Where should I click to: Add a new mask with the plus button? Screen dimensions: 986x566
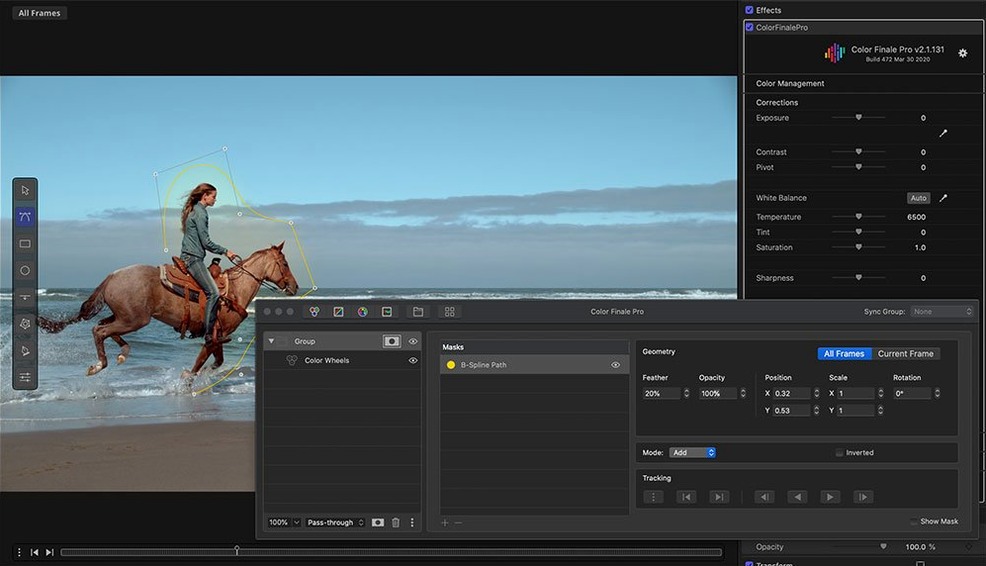tap(445, 523)
